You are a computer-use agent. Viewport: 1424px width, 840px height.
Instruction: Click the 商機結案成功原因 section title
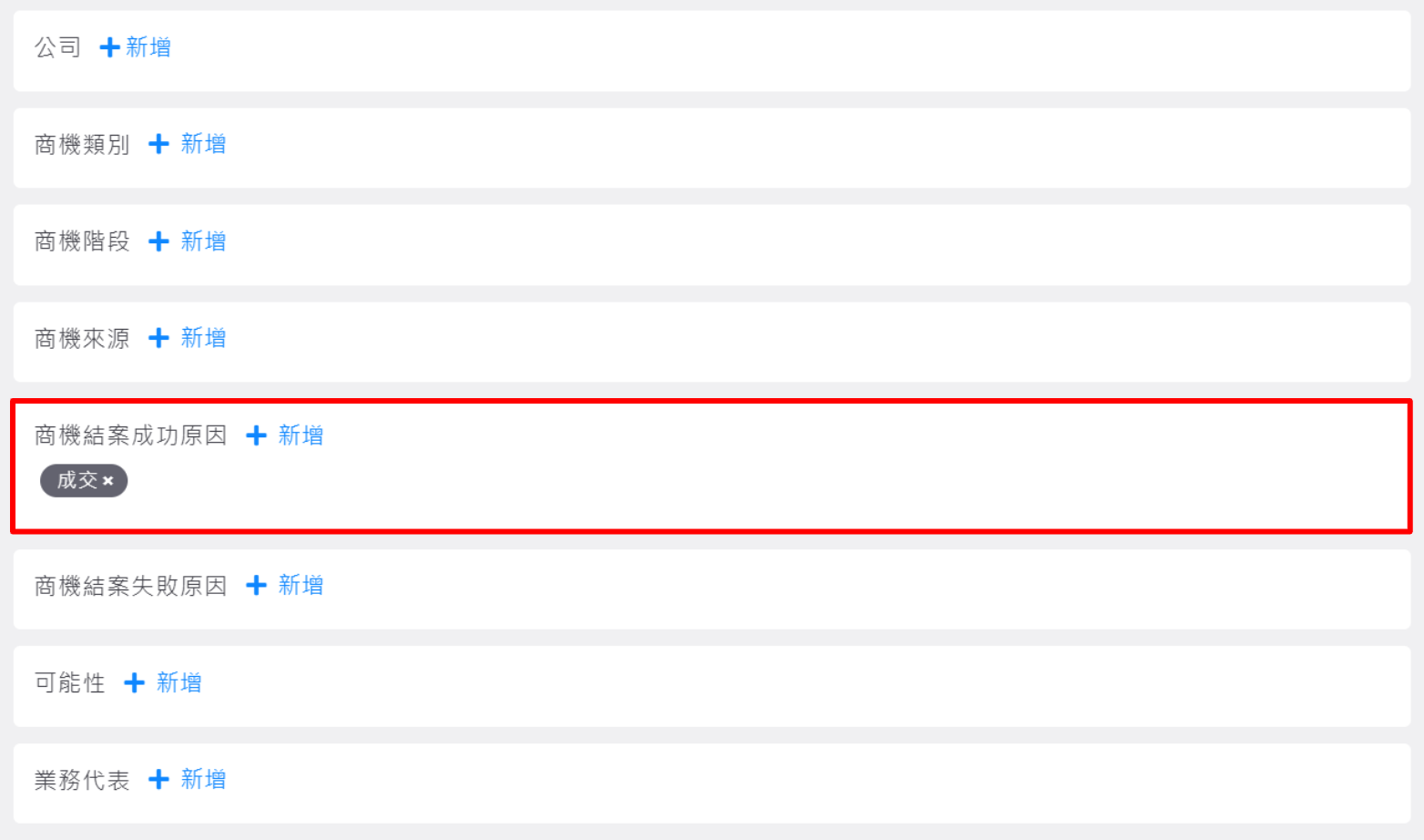pyautogui.click(x=130, y=435)
